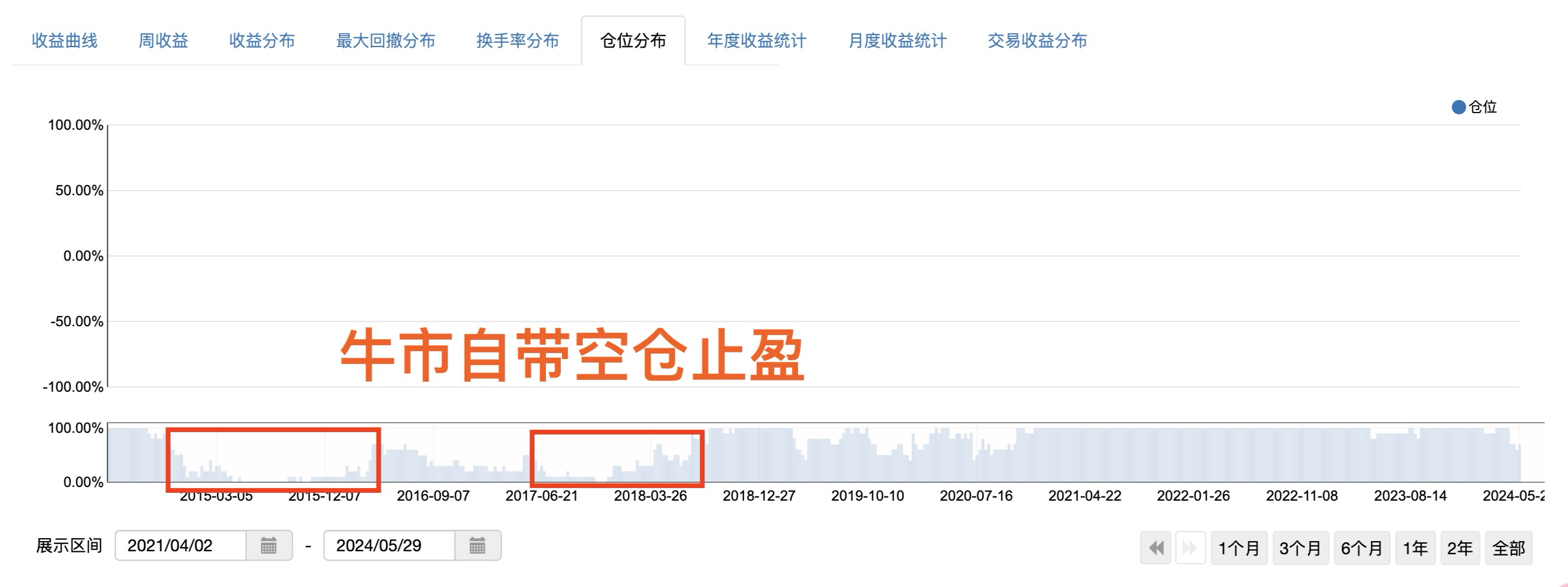
Task: Open the 周收益 tab
Action: 163,41
